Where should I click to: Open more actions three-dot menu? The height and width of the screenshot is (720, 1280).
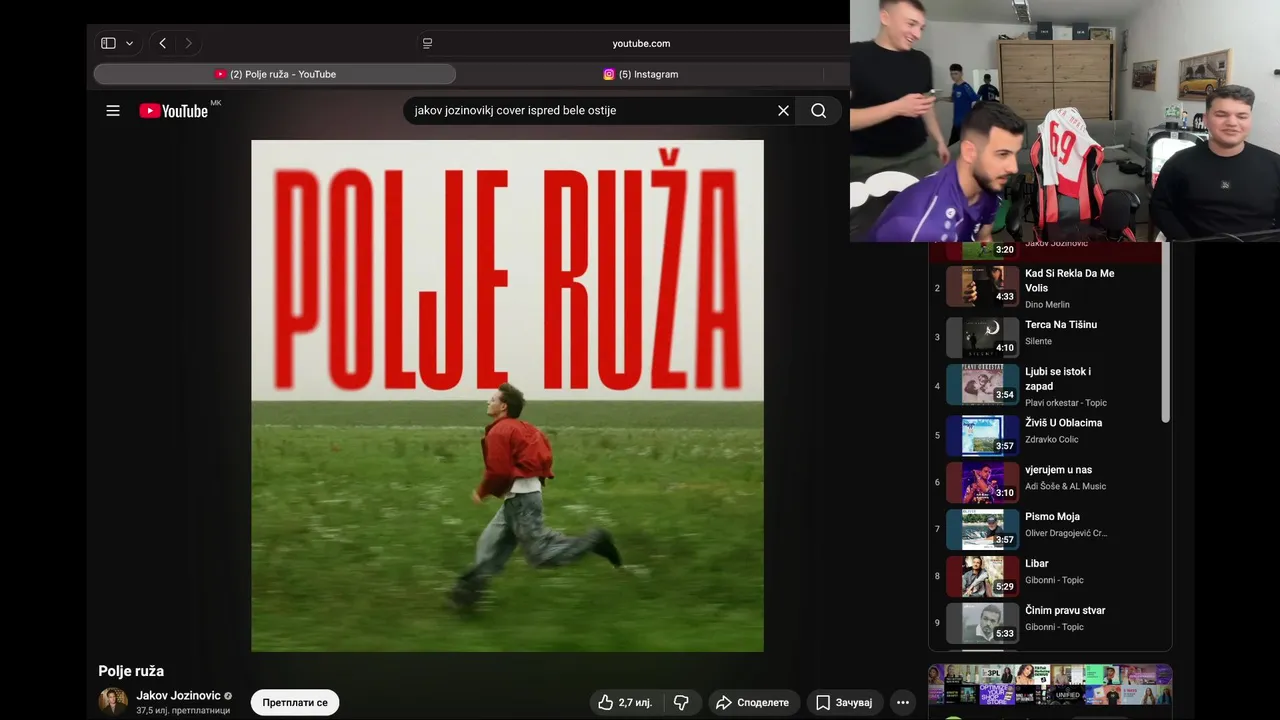903,703
